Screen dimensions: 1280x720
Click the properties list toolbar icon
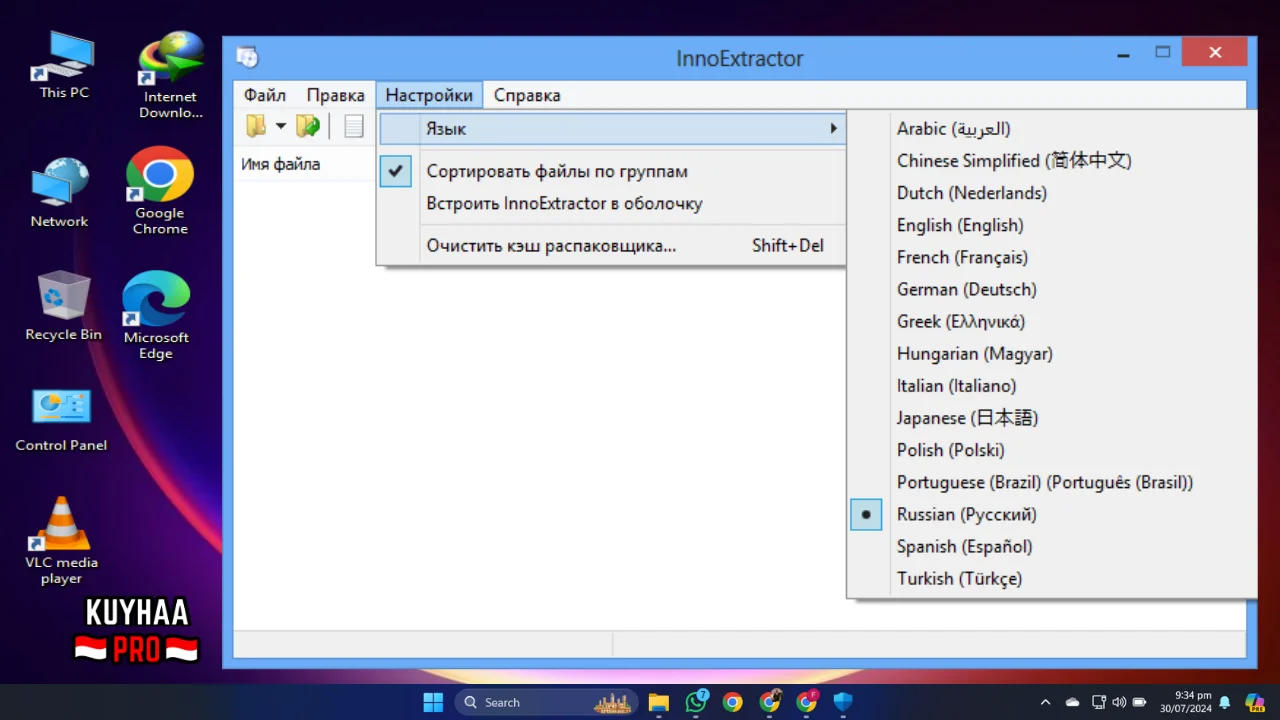click(353, 126)
